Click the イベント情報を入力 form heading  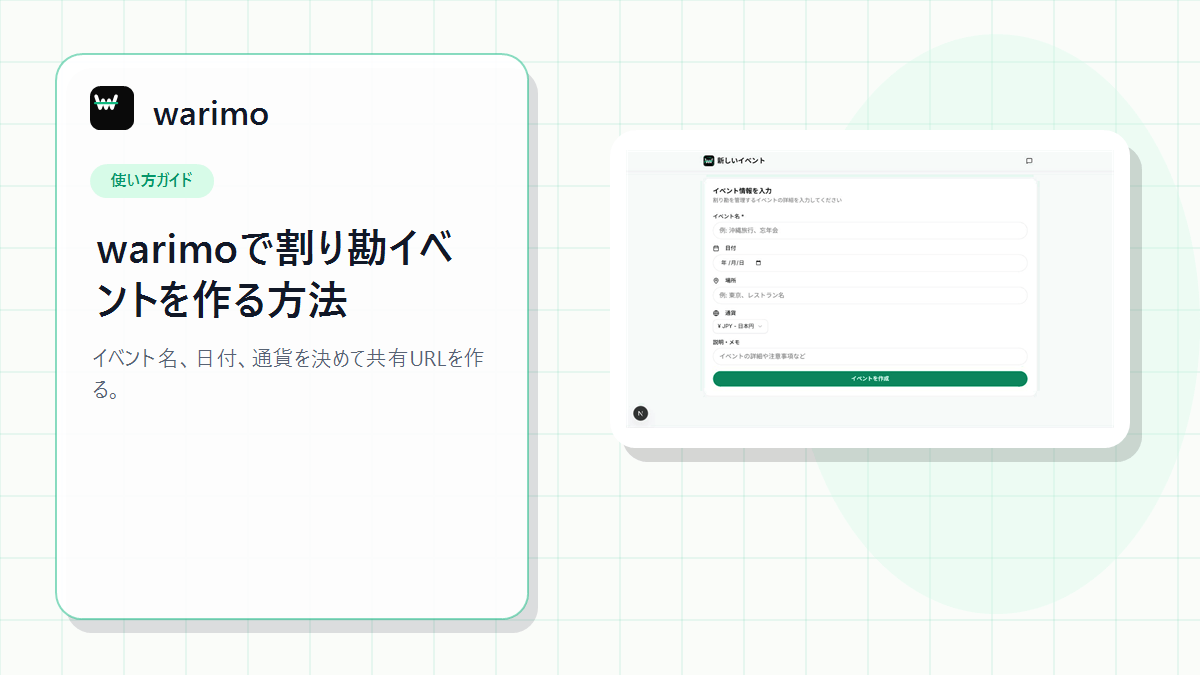[742, 190]
